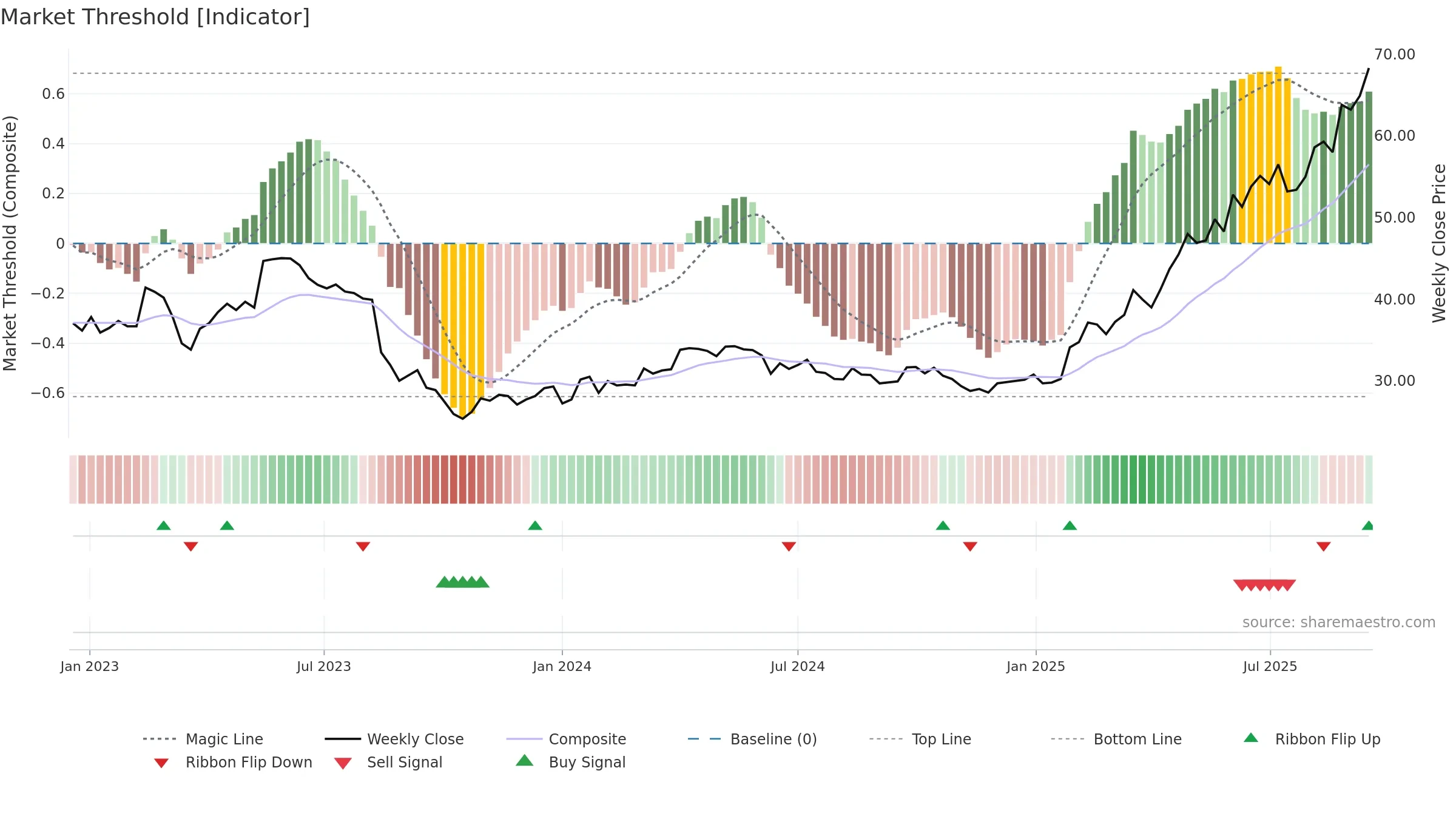Click the Weekly Close Price axis title

(x=1439, y=243)
